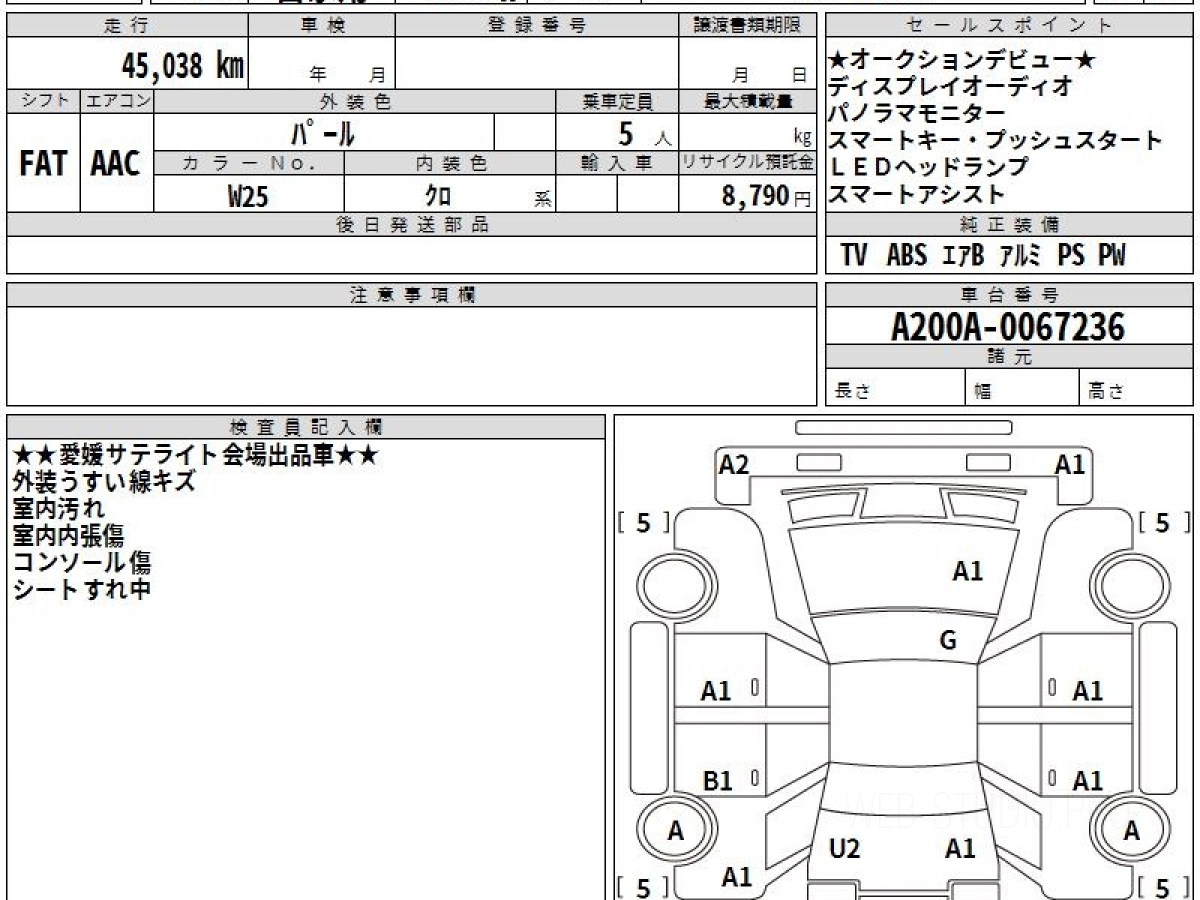Image resolution: width=1200 pixels, height=900 pixels.
Task: Click the AAC air-conditioner value
Action: pyautogui.click(x=116, y=164)
